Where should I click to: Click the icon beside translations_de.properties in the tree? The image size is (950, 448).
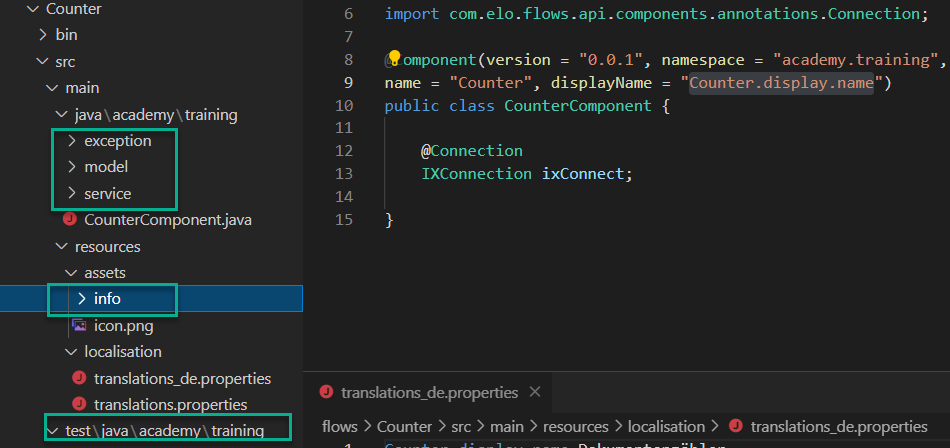pyautogui.click(x=79, y=378)
